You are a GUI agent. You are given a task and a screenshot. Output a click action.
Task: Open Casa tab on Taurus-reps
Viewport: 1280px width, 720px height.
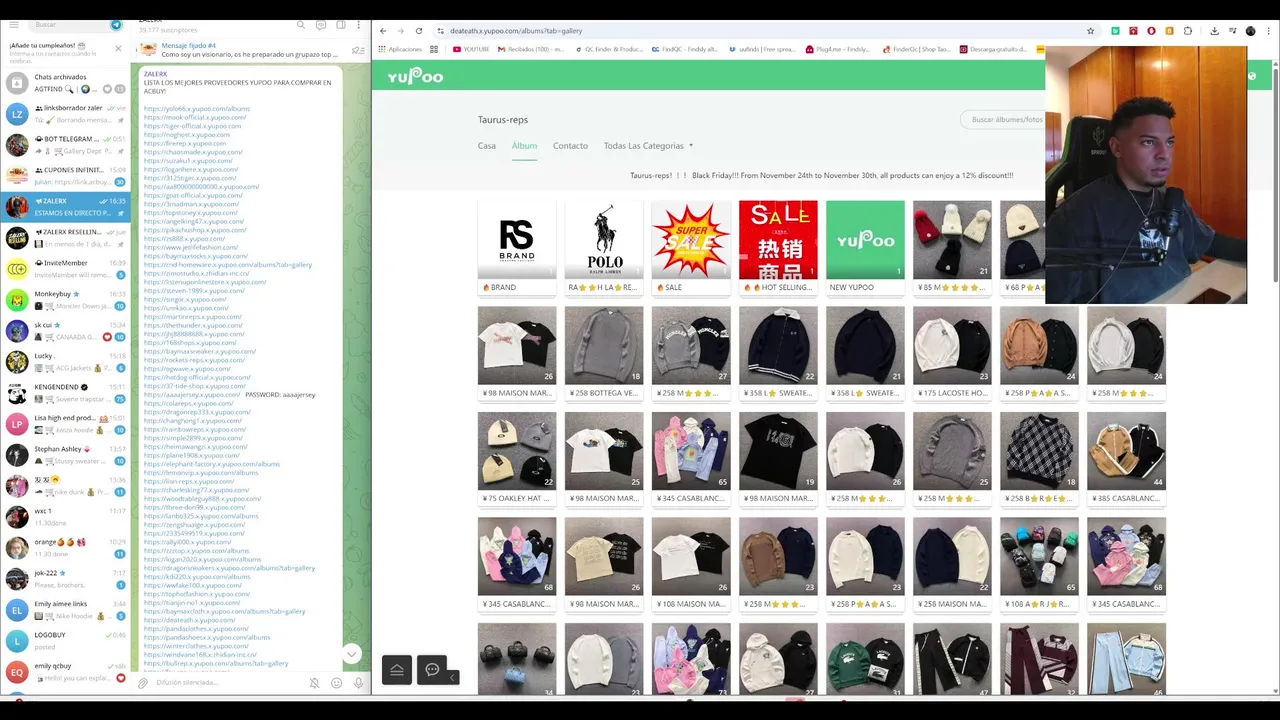(487, 146)
